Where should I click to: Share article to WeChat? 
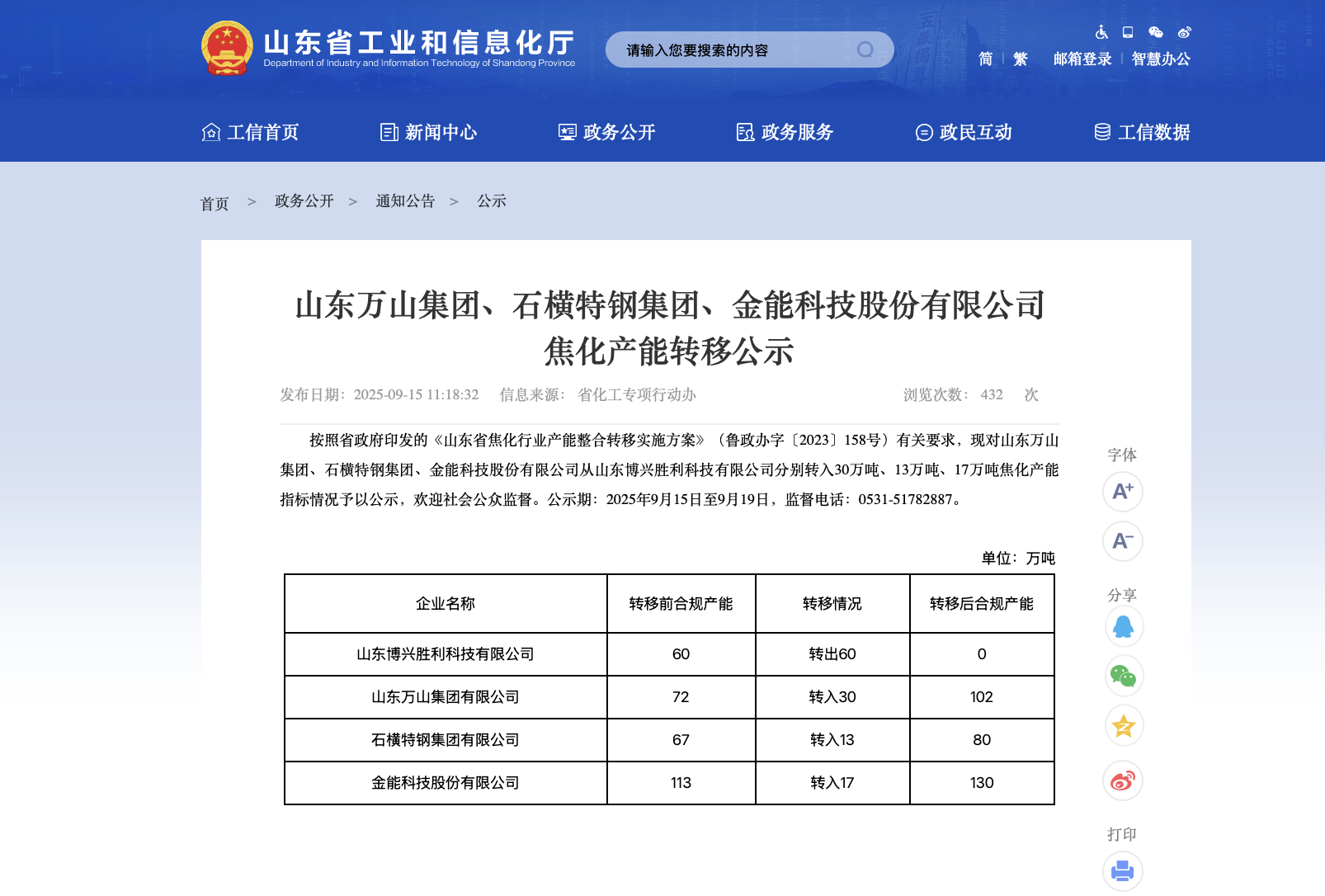click(x=1124, y=677)
